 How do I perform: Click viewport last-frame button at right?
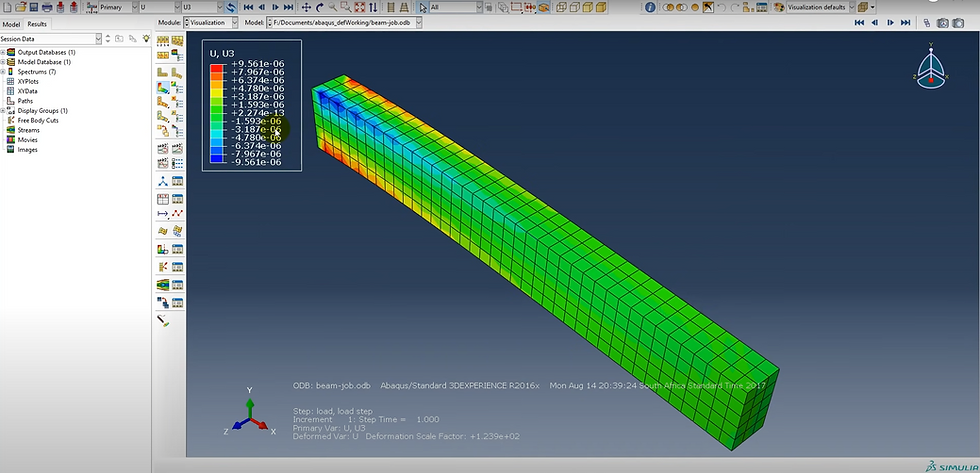coord(906,22)
